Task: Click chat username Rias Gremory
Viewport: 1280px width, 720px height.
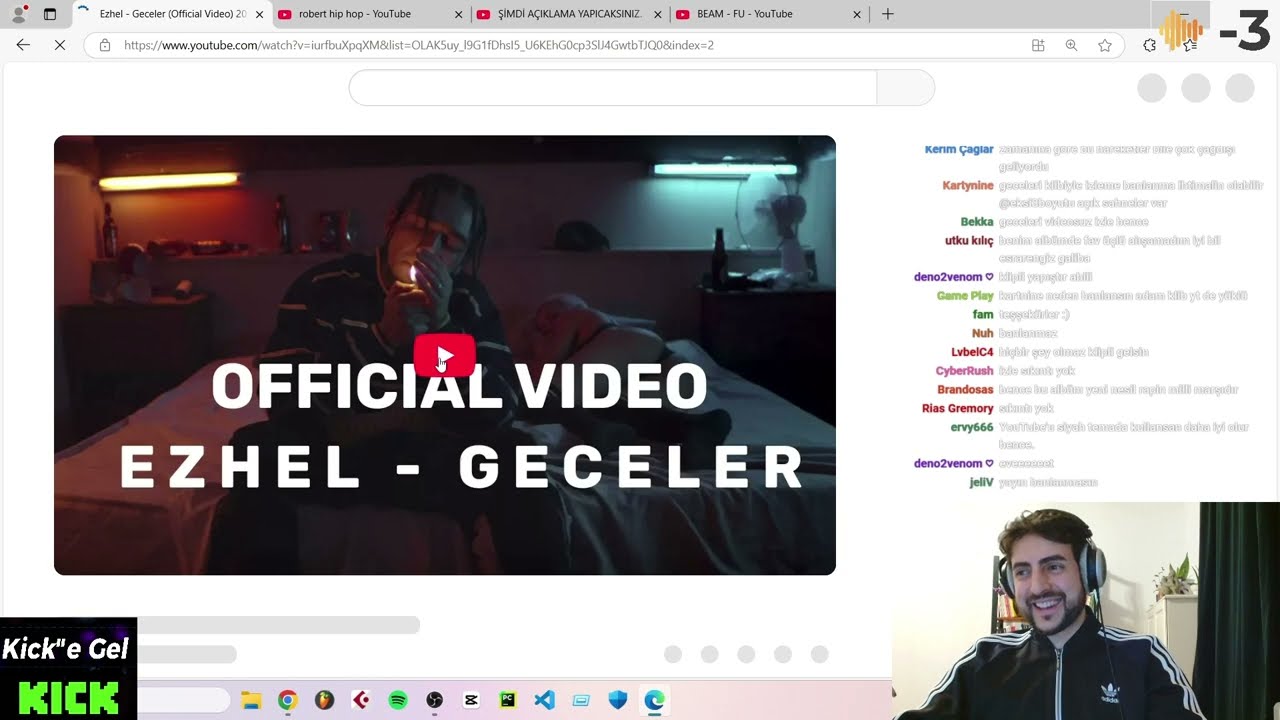Action: click(x=958, y=408)
